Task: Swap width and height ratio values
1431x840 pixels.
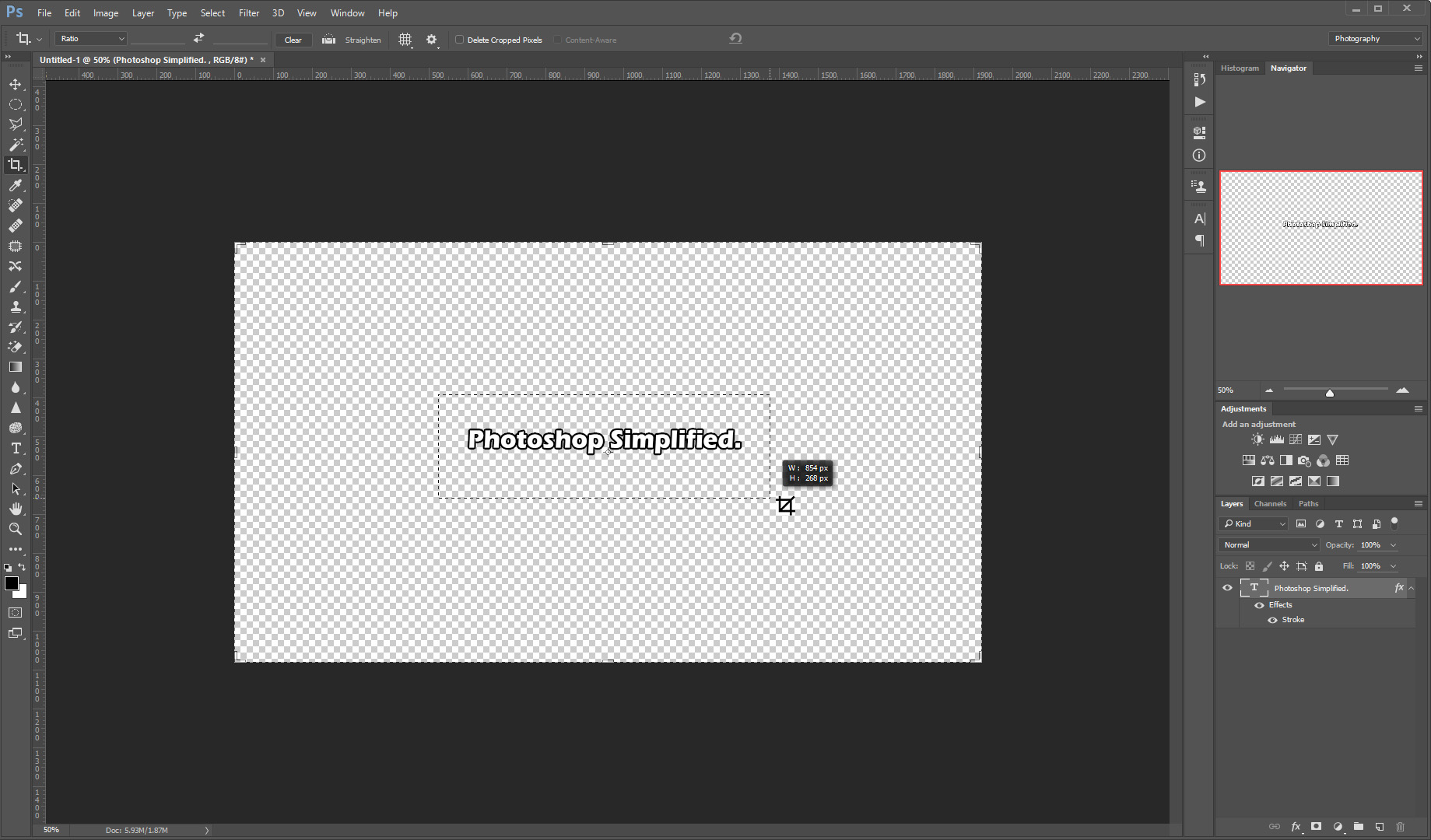Action: [x=198, y=38]
